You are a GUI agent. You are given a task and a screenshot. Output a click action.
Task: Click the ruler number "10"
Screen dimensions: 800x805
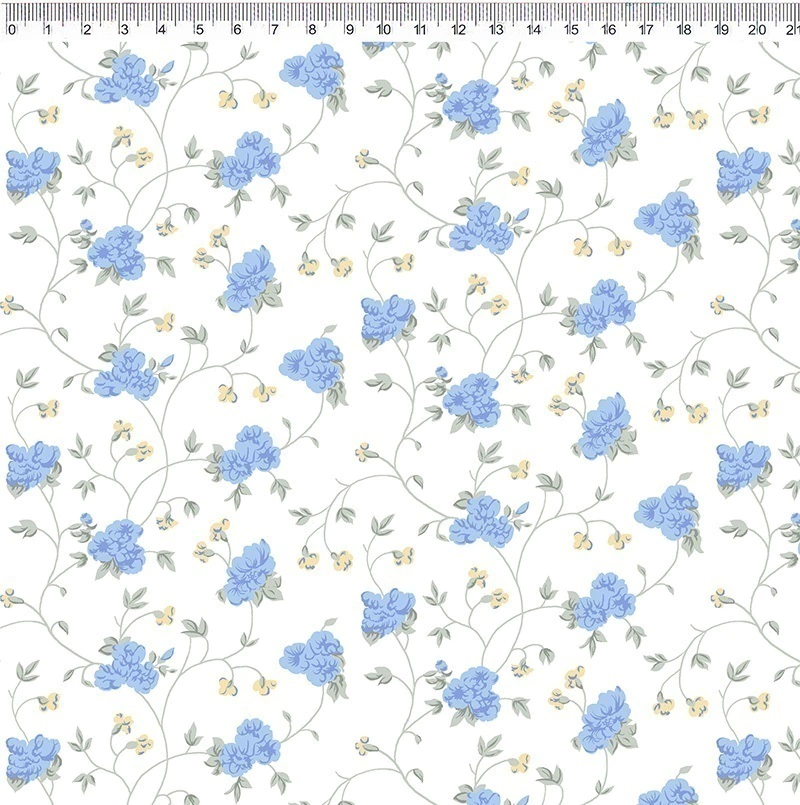(384, 29)
